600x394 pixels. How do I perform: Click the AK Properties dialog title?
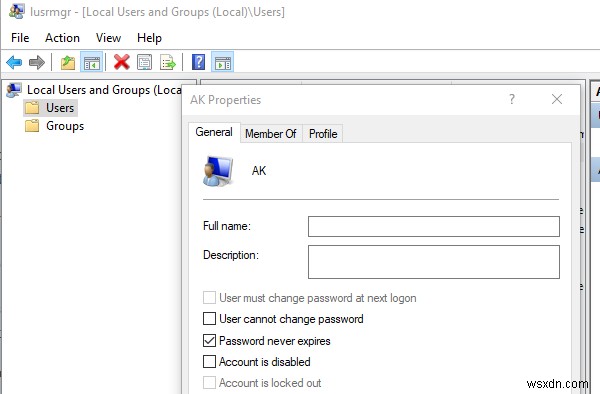point(225,100)
